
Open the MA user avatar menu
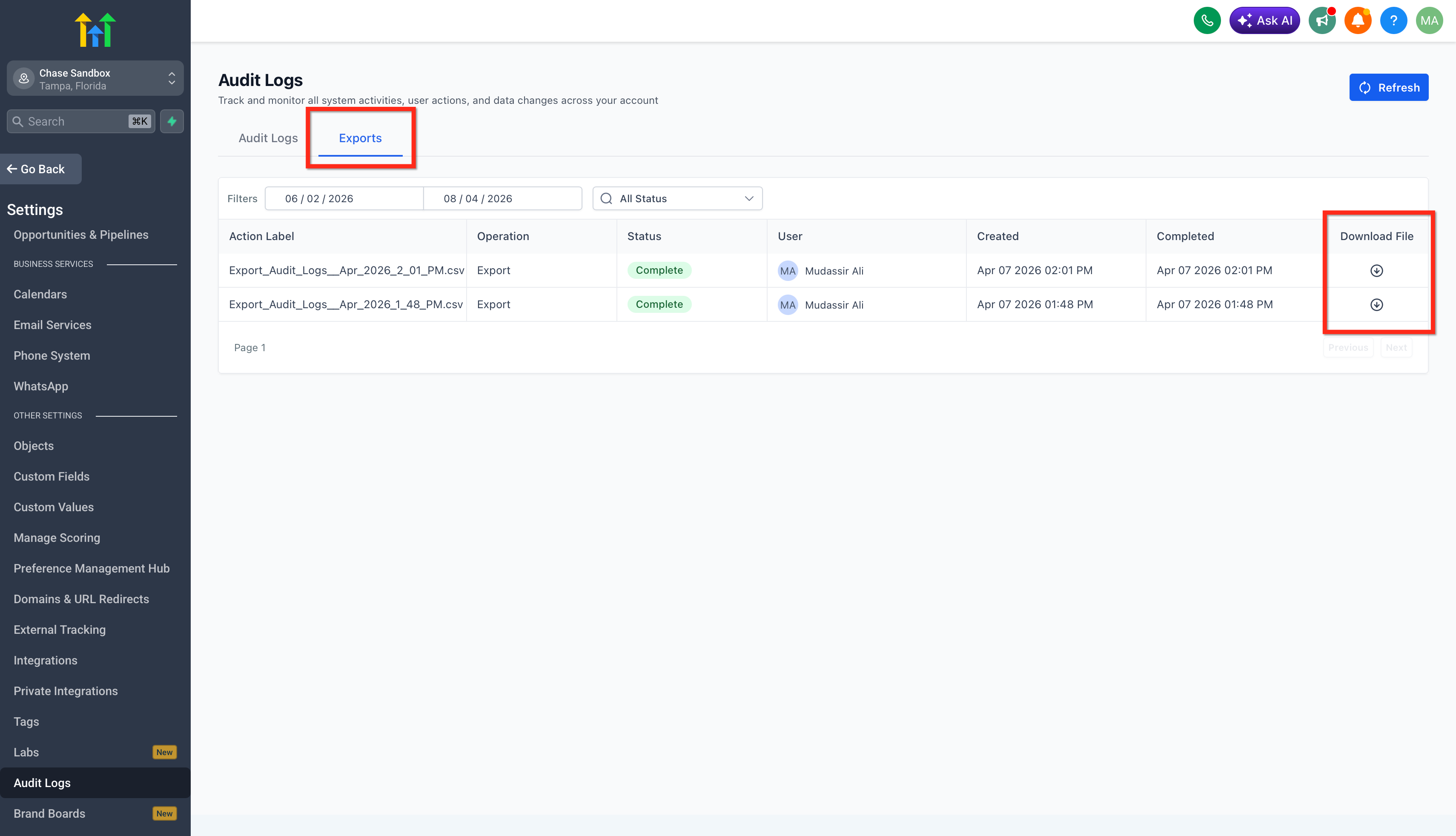[1428, 21]
